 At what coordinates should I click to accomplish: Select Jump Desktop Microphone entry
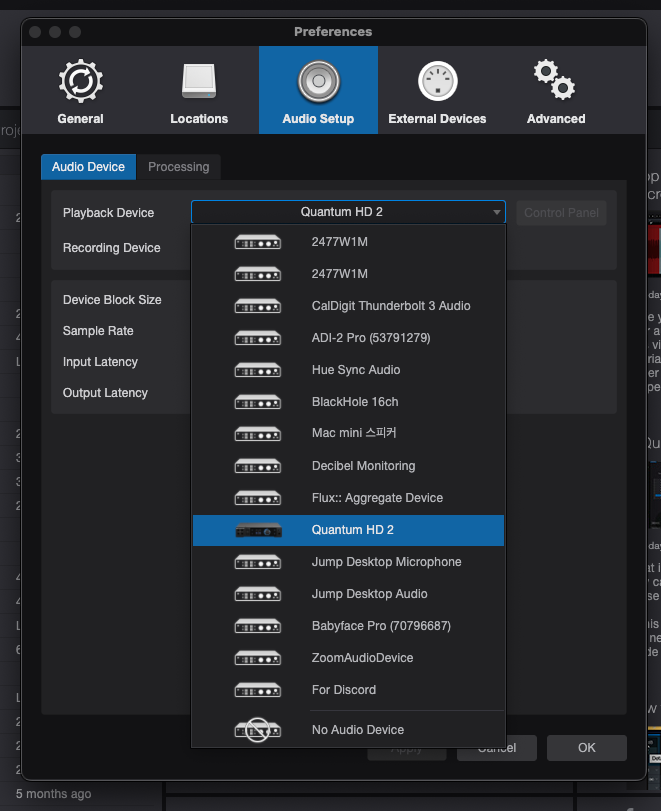pos(348,562)
